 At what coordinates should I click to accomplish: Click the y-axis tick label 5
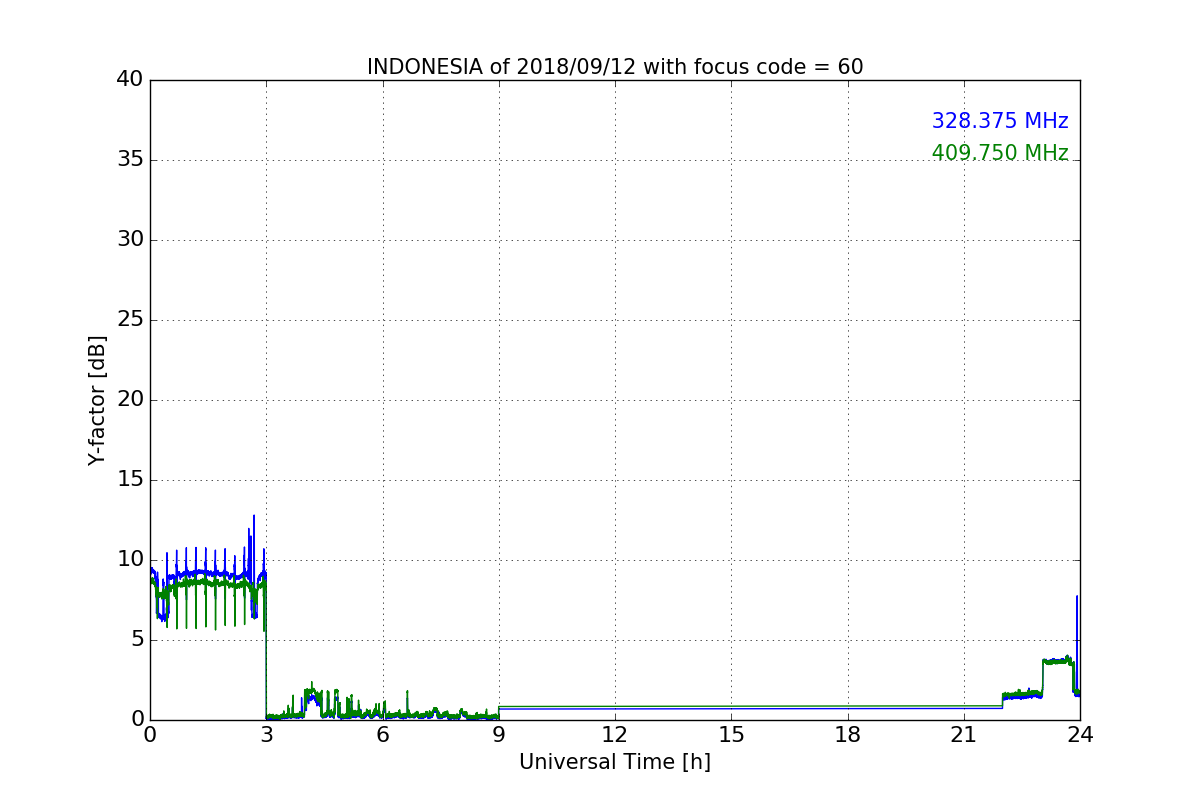137,640
